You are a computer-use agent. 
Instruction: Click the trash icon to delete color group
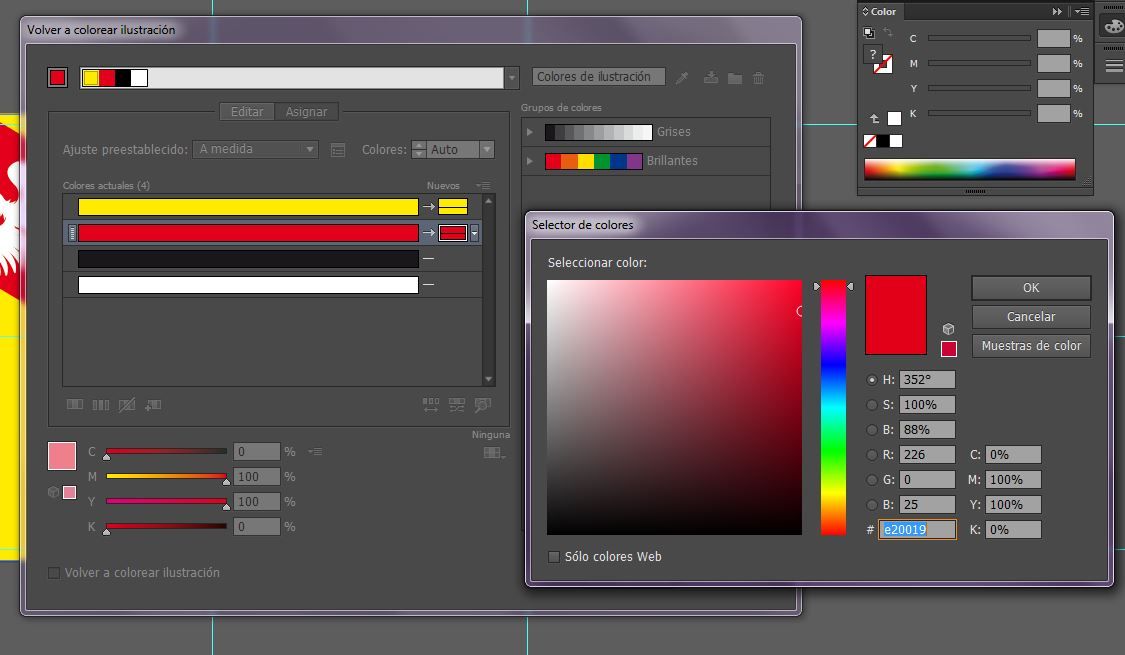pos(759,77)
